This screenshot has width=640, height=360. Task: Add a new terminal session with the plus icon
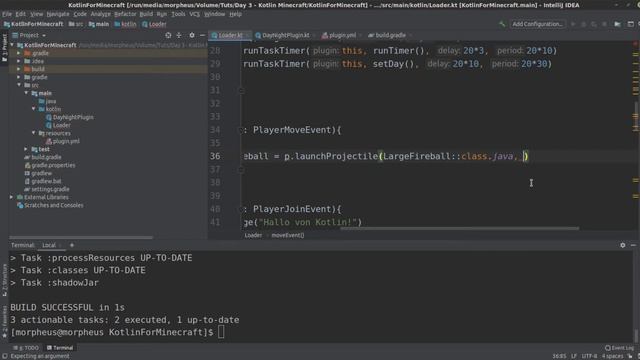pyautogui.click(x=72, y=245)
